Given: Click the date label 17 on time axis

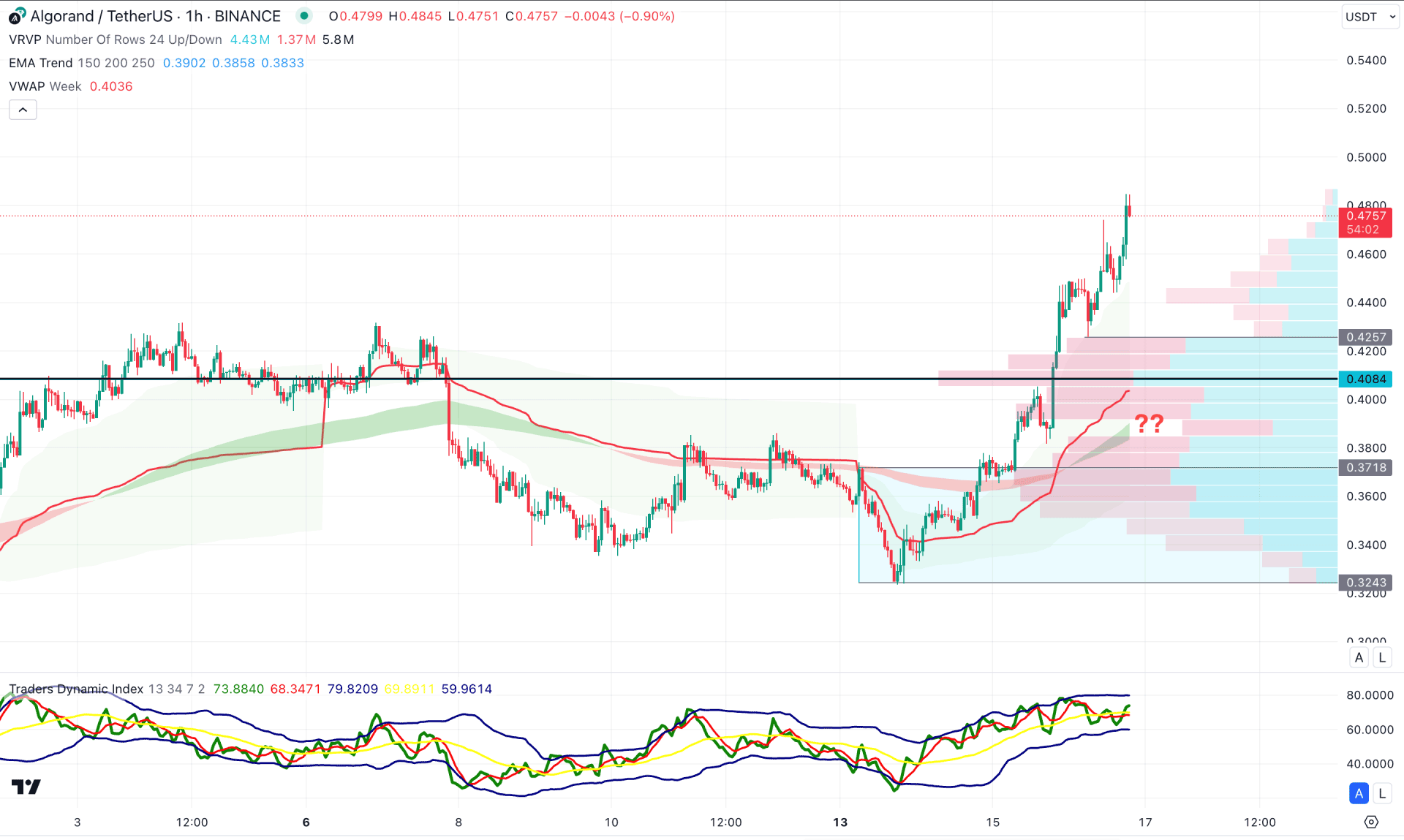Looking at the screenshot, I should click(1145, 822).
